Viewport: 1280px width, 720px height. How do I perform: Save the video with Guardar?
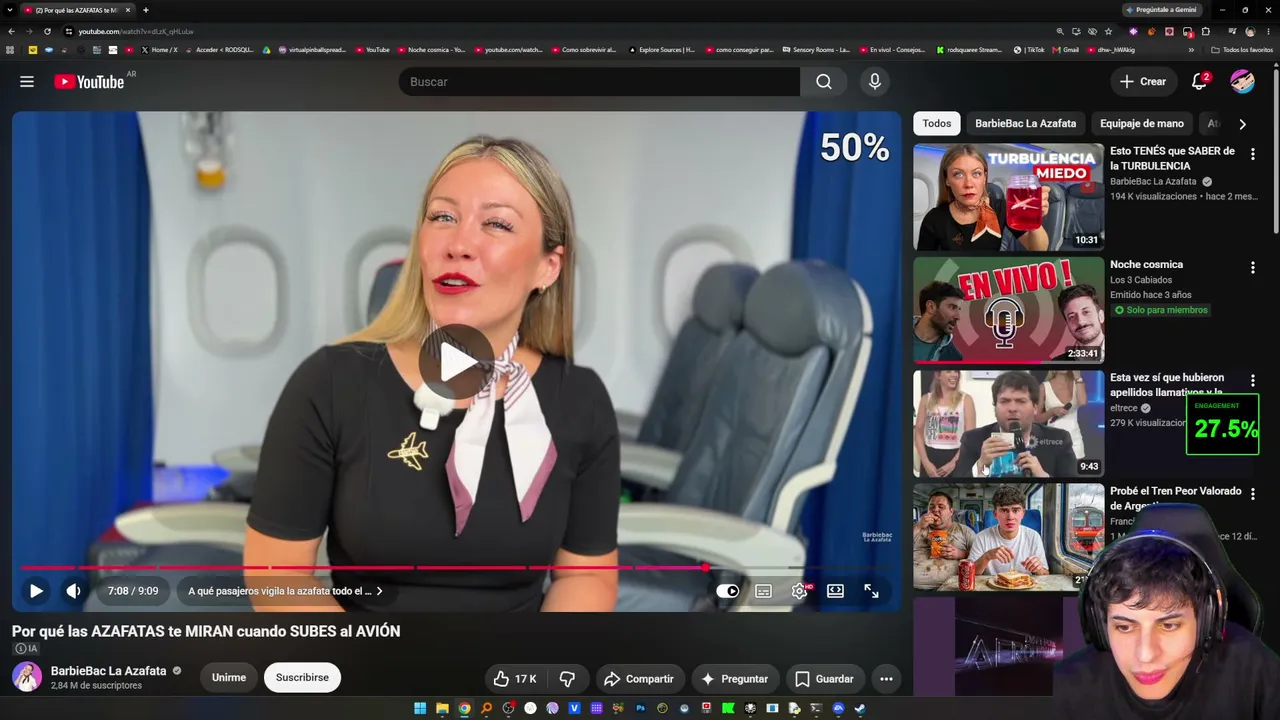pos(825,679)
